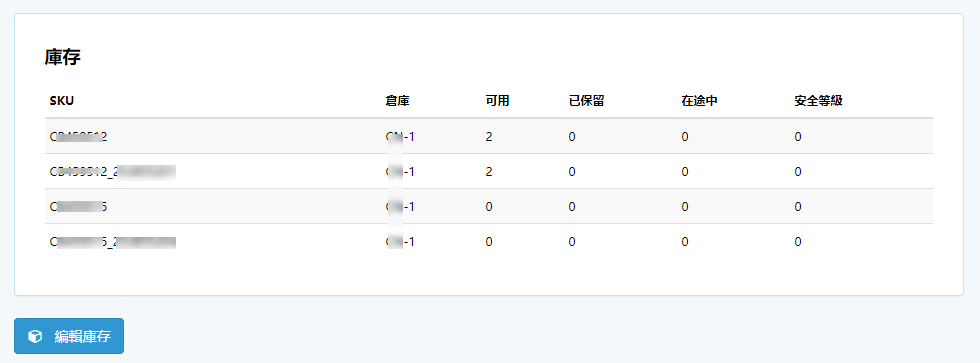This screenshot has width=980, height=363.
Task: Click the warehouse cell in first row
Action: pyautogui.click(x=401, y=136)
